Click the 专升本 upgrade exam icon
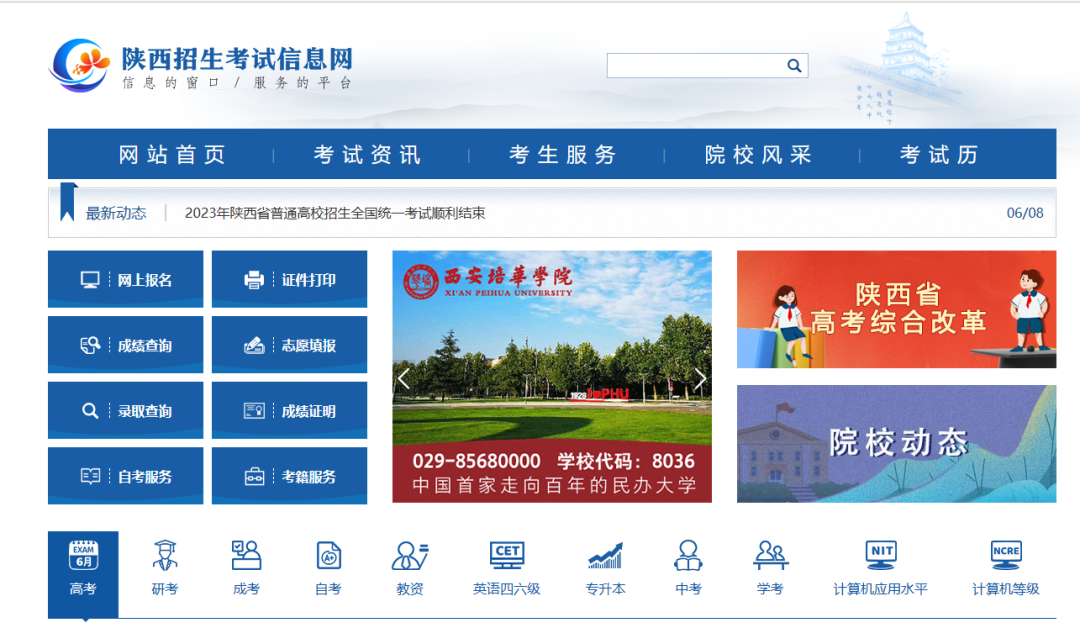Image resolution: width=1080 pixels, height=628 pixels. (x=605, y=565)
